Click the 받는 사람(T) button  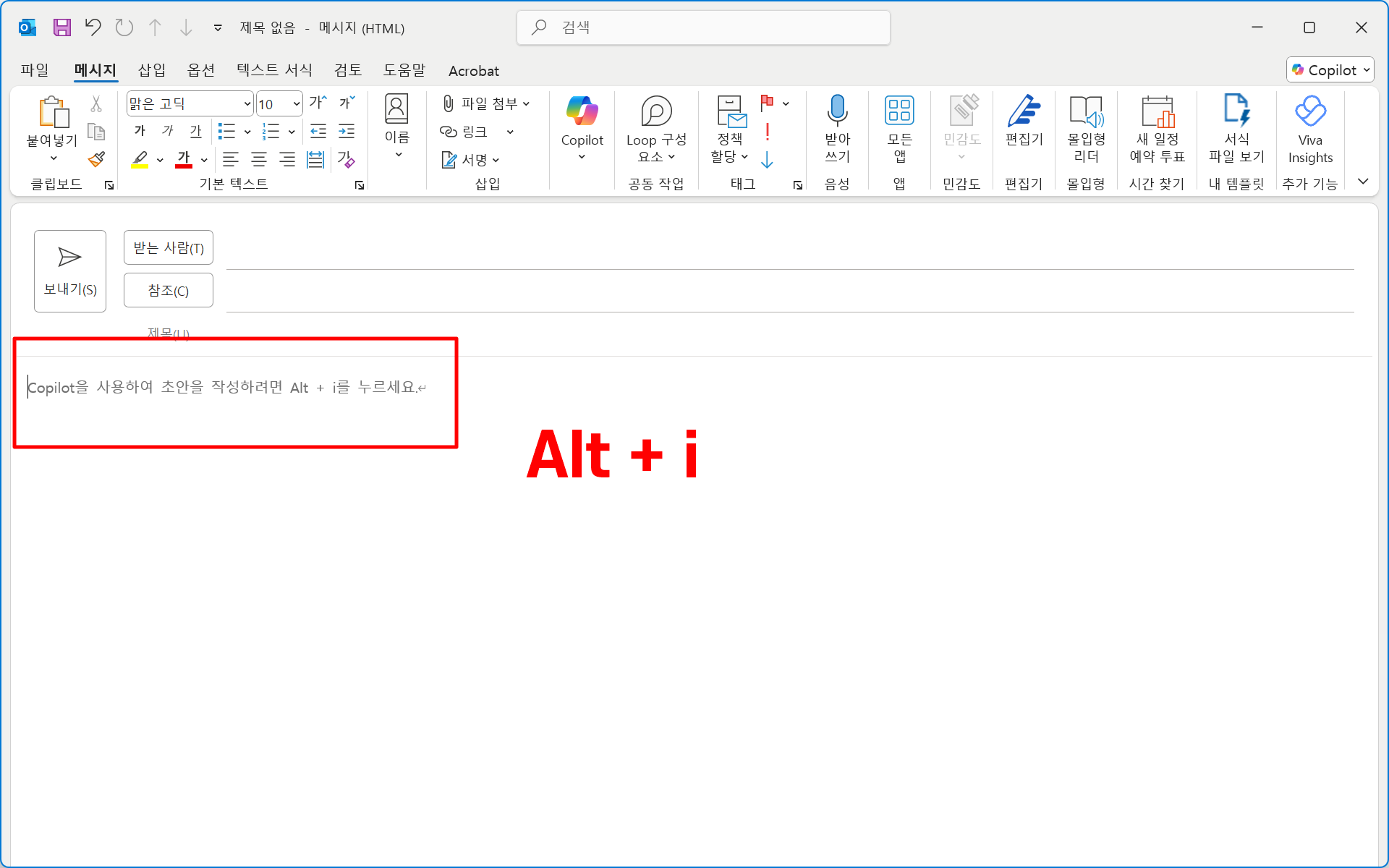tap(168, 248)
